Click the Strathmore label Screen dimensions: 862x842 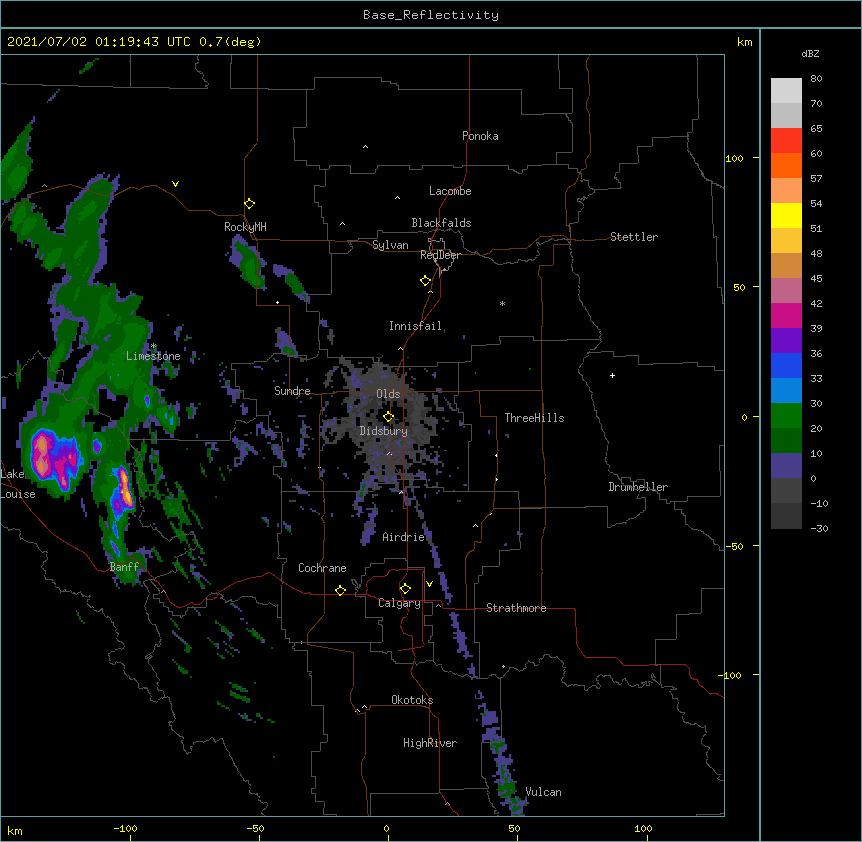(516, 608)
